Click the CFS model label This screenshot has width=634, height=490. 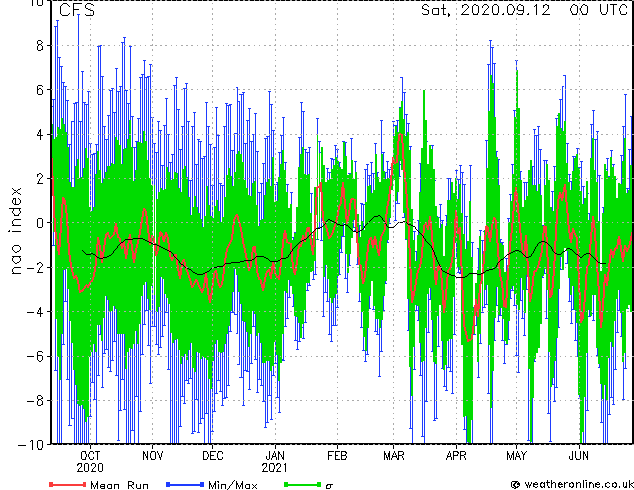pos(77,10)
